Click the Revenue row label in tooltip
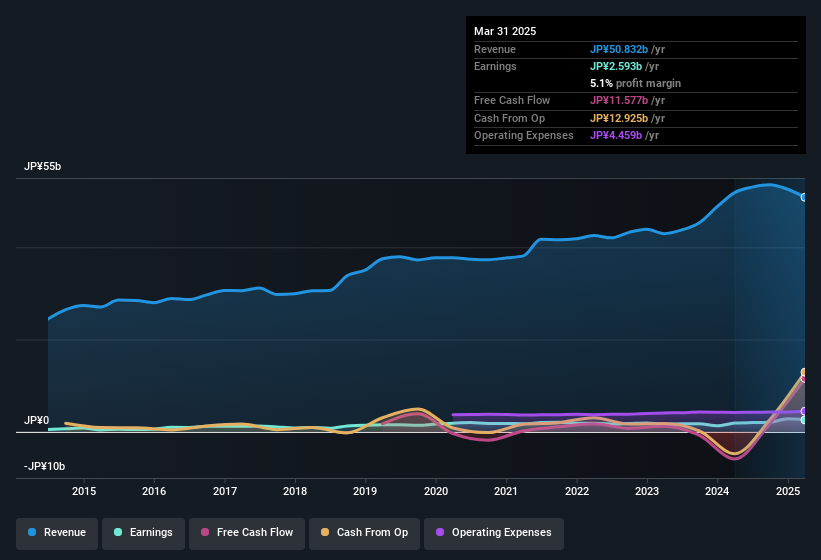 pyautogui.click(x=495, y=49)
